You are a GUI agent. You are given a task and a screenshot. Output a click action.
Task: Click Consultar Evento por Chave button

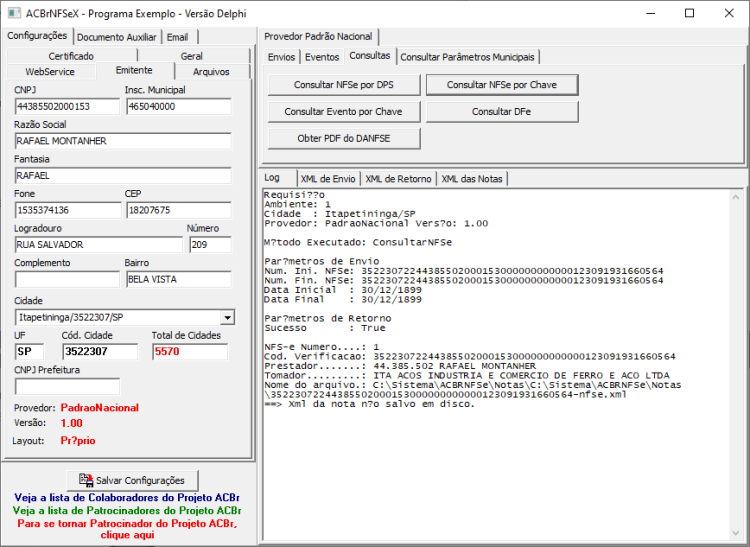pyautogui.click(x=344, y=111)
